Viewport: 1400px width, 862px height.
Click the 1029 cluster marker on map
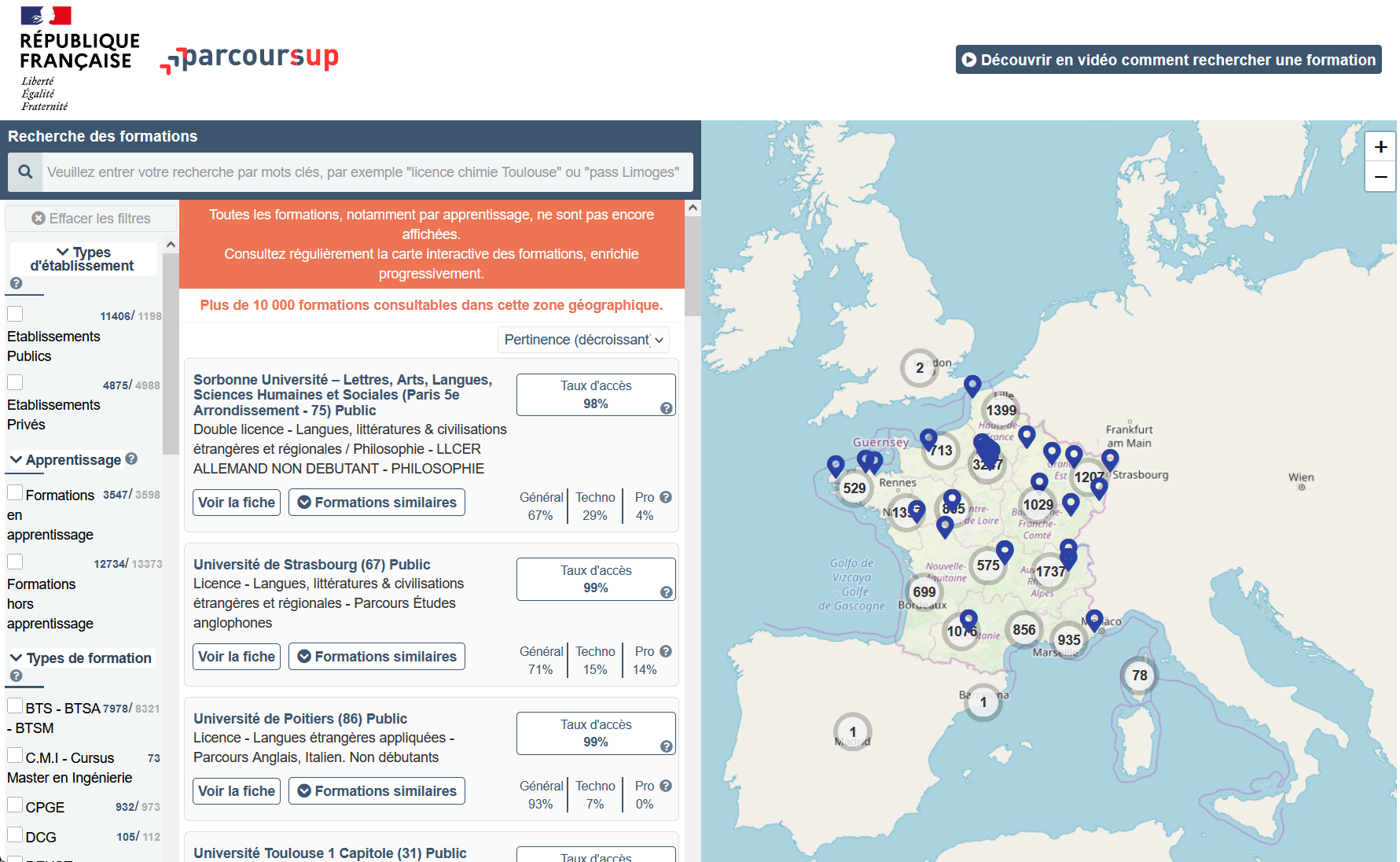point(1038,505)
